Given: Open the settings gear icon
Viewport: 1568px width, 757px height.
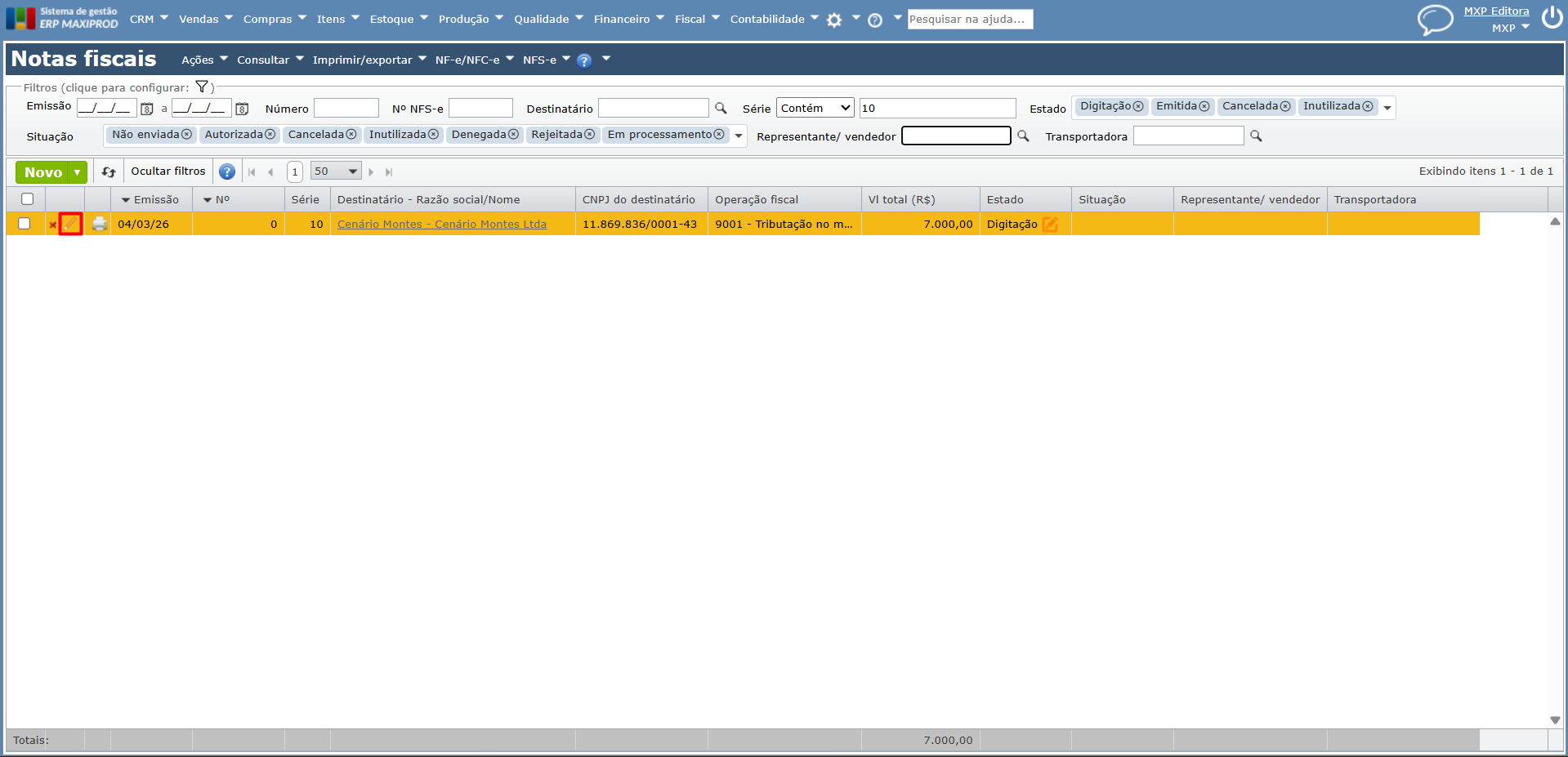Looking at the screenshot, I should click(x=834, y=20).
